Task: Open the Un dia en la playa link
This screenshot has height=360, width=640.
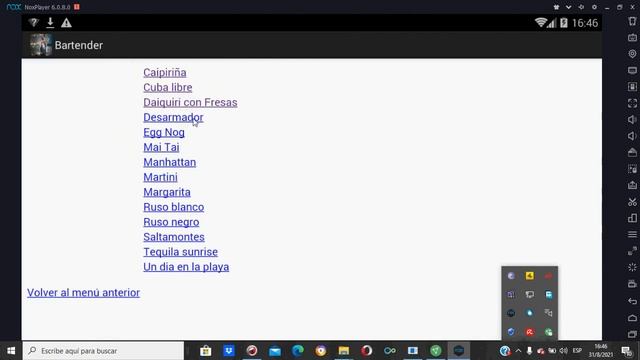Action: tap(186, 267)
